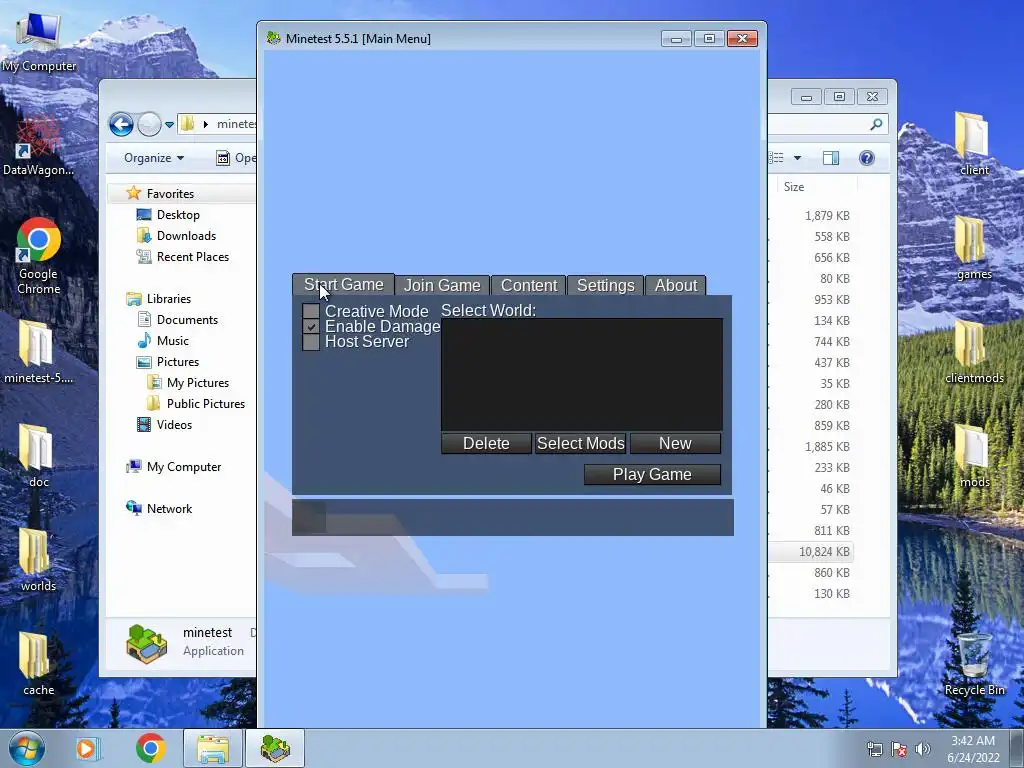Viewport: 1024px width, 768px height.
Task: Select the Recycle Bin icon
Action: coord(974,664)
